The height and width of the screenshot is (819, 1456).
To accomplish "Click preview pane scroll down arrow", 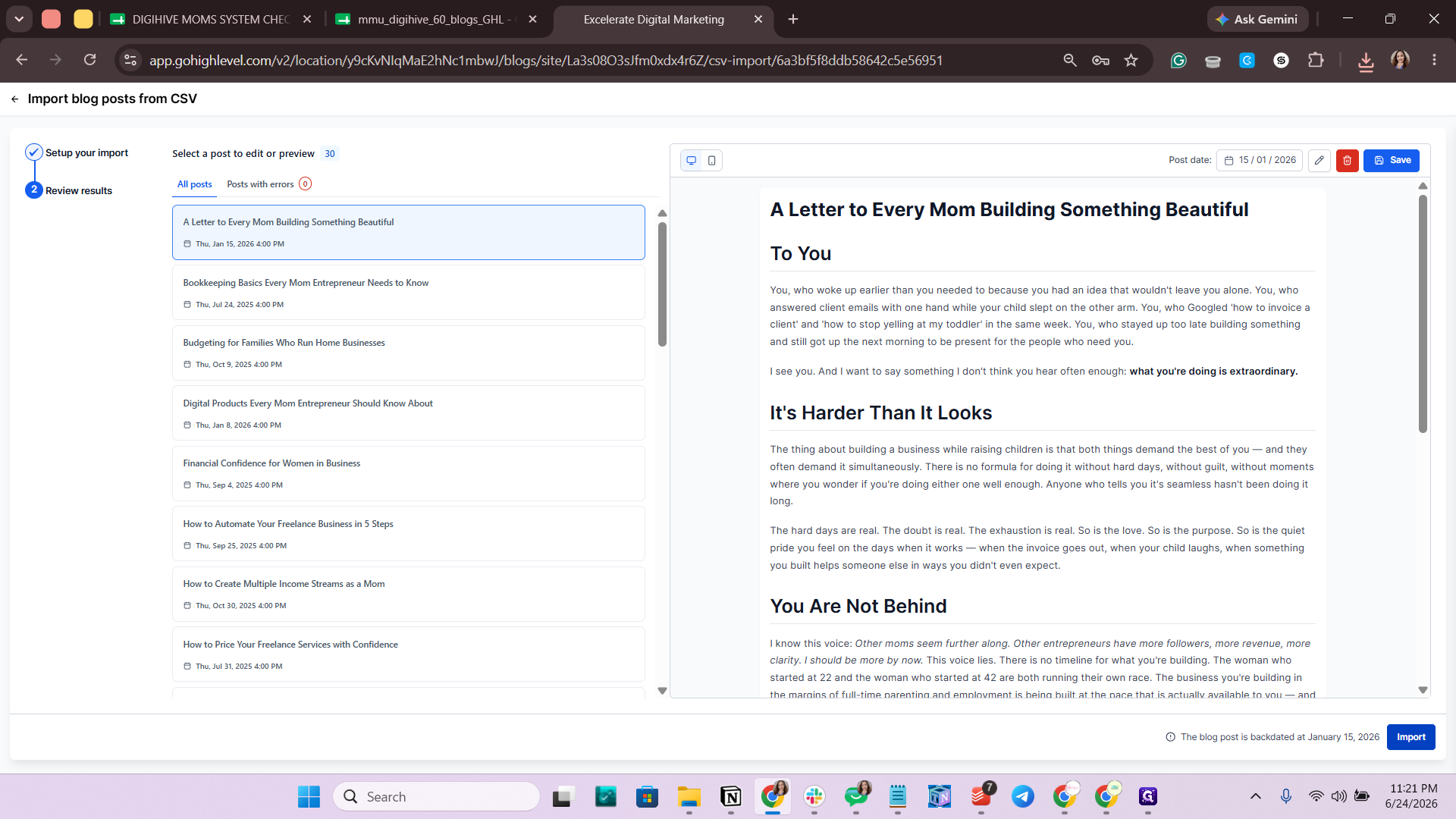I will [x=1423, y=690].
